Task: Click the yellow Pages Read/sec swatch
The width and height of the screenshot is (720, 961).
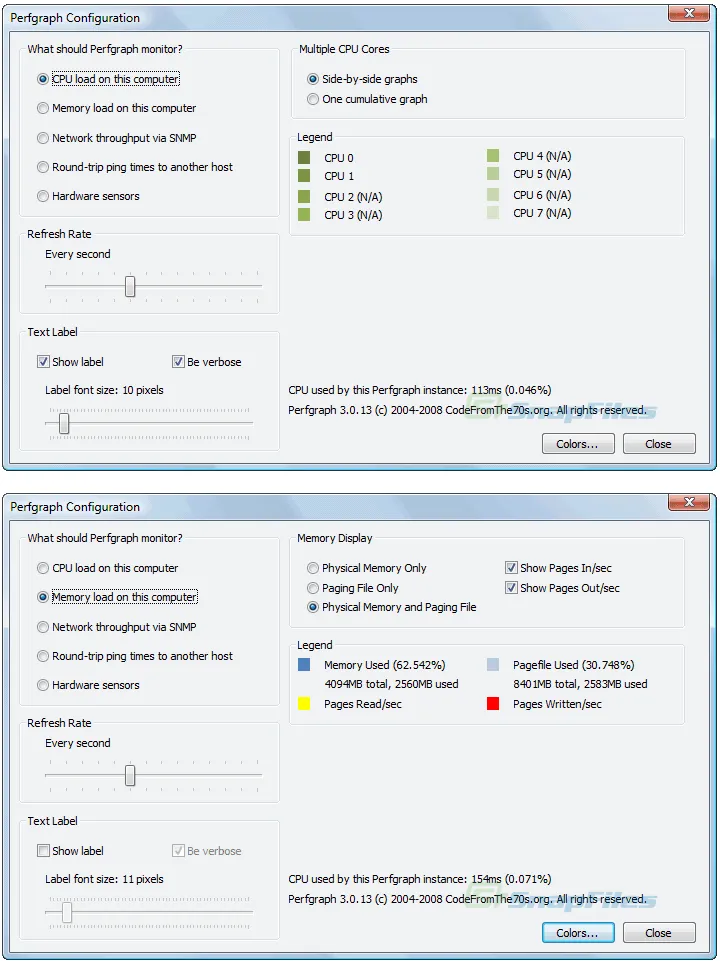Action: [x=304, y=704]
